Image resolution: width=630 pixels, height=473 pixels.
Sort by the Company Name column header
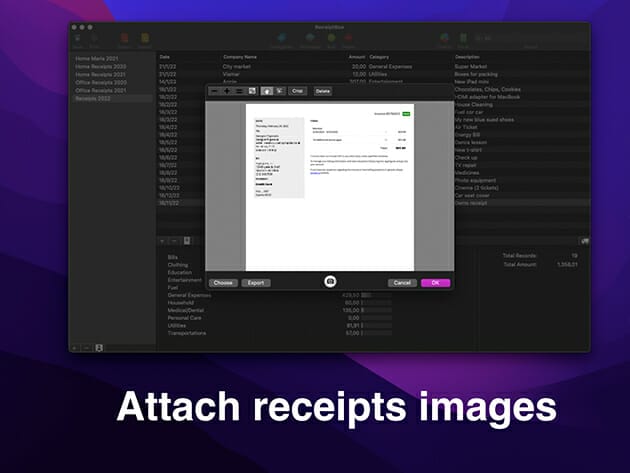[x=240, y=57]
